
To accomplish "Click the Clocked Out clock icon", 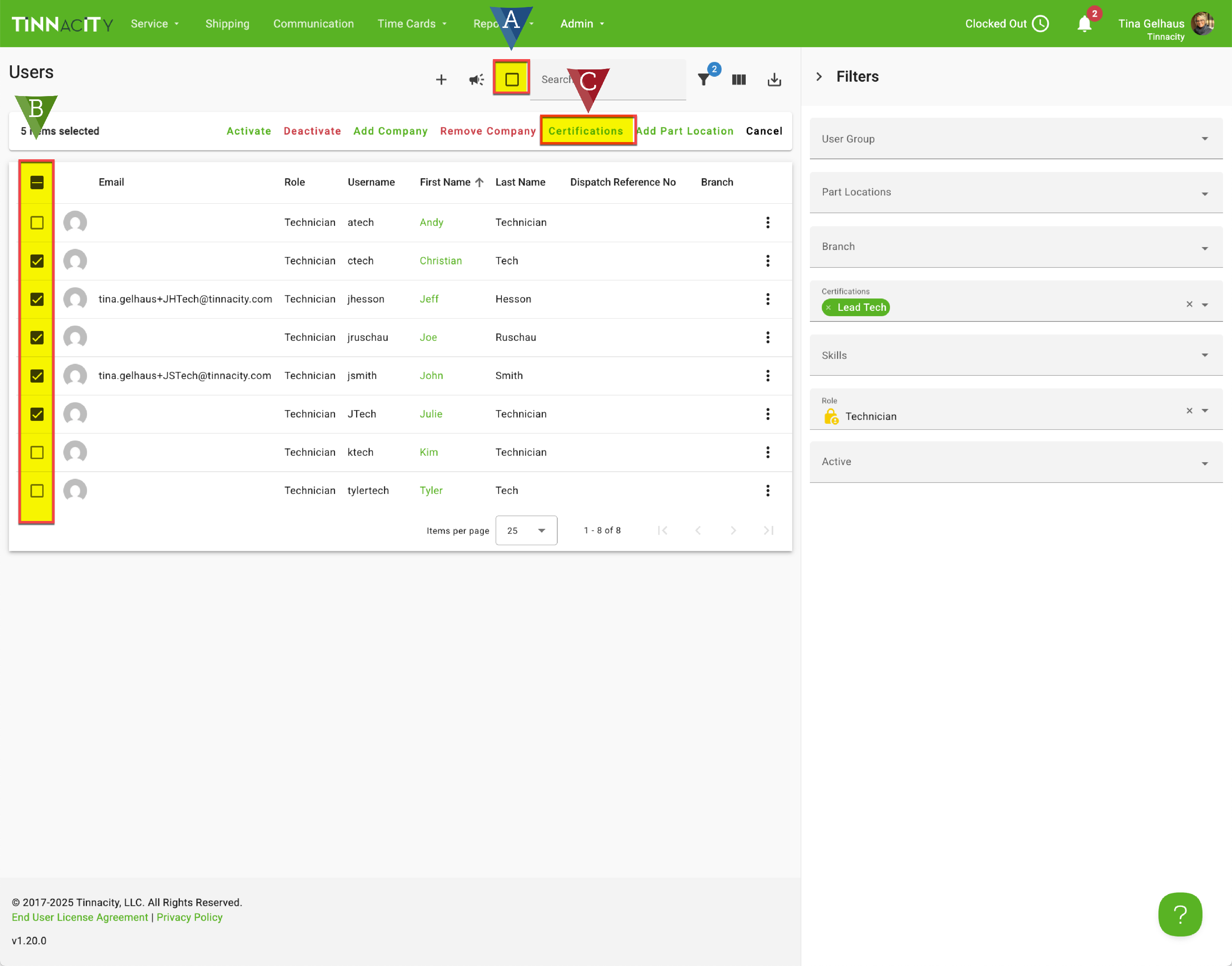I will tap(1040, 24).
